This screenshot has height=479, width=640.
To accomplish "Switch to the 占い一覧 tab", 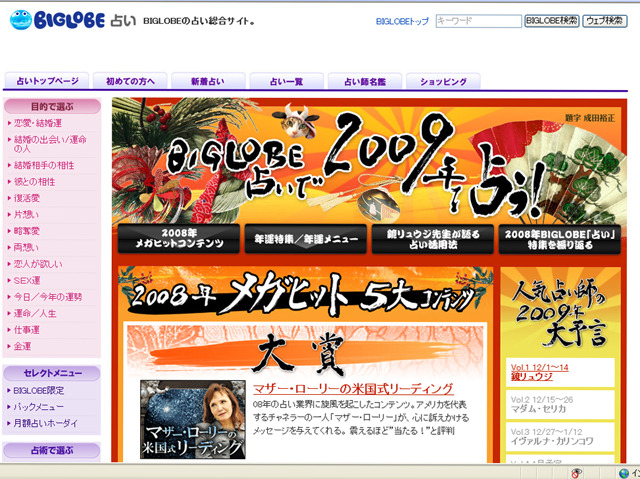I will [287, 81].
